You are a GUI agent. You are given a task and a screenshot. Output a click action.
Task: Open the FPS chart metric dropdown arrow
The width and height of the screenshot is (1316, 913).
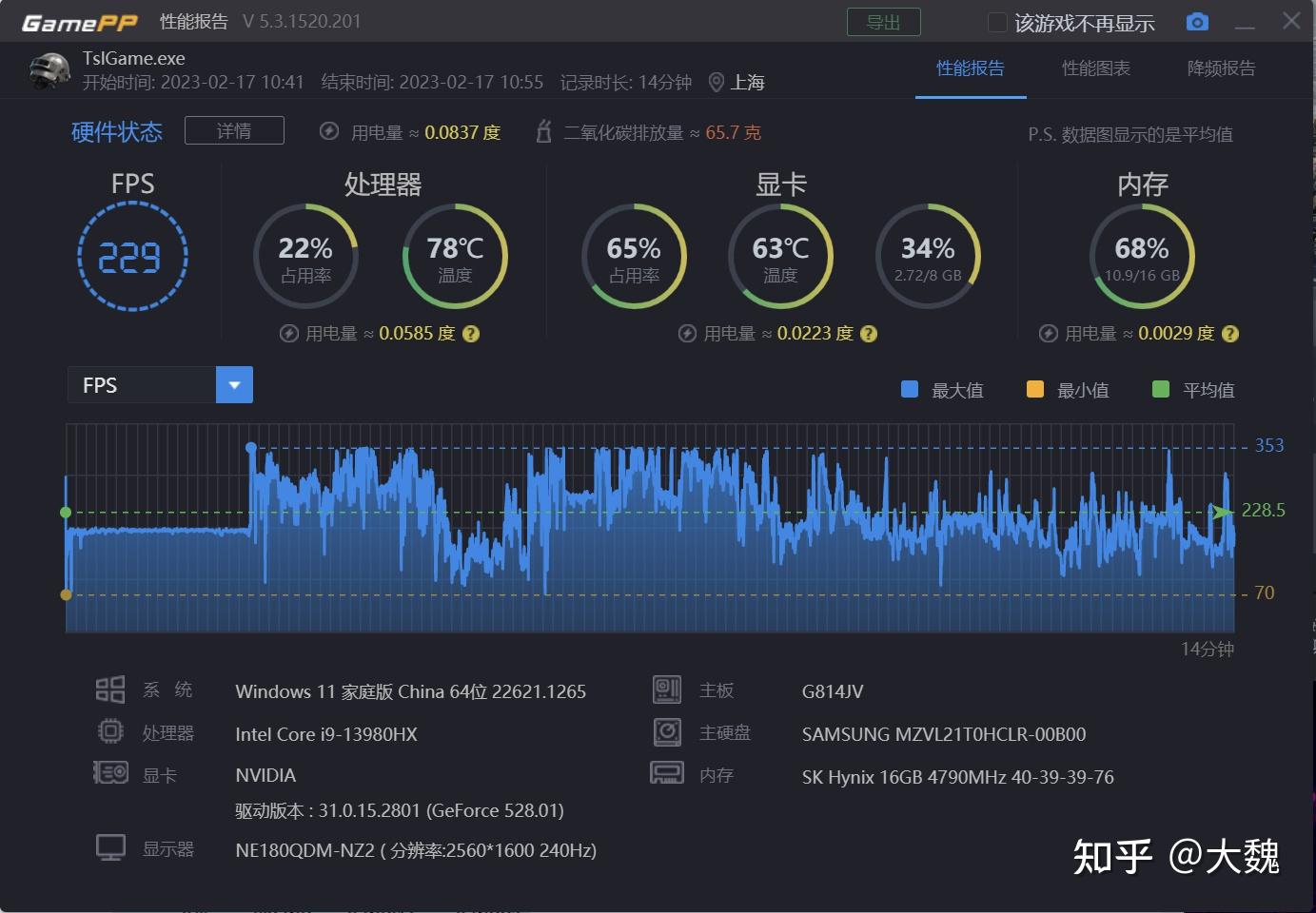[x=234, y=385]
